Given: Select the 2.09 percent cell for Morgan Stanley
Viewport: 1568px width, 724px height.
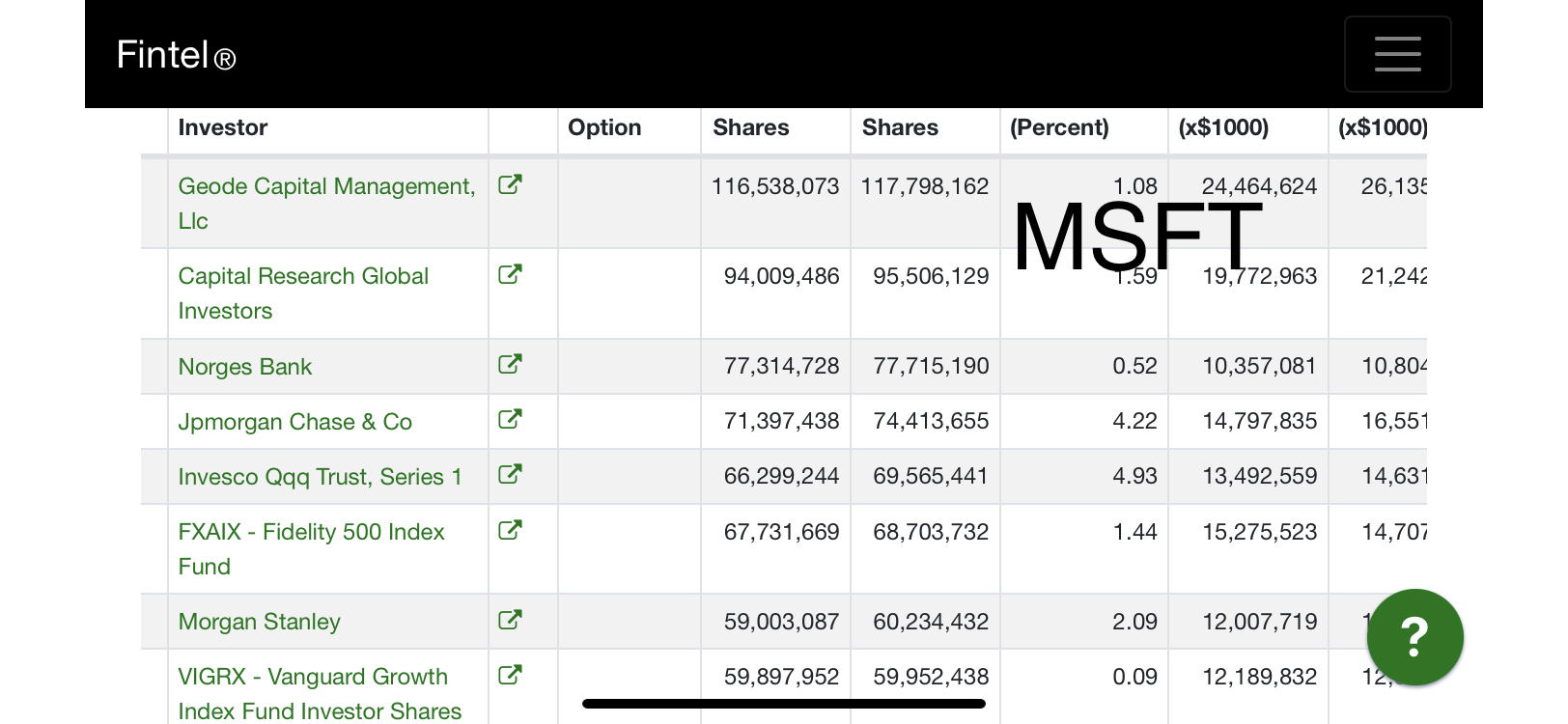Looking at the screenshot, I should coord(1134,622).
